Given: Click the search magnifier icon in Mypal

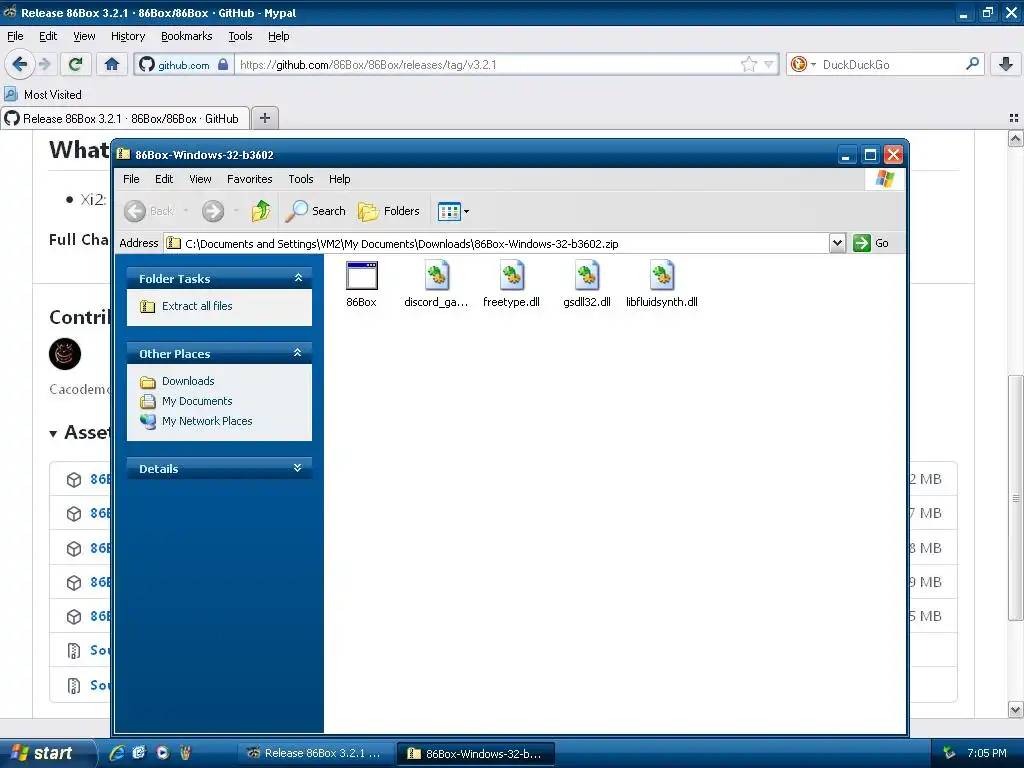Looking at the screenshot, I should (972, 64).
